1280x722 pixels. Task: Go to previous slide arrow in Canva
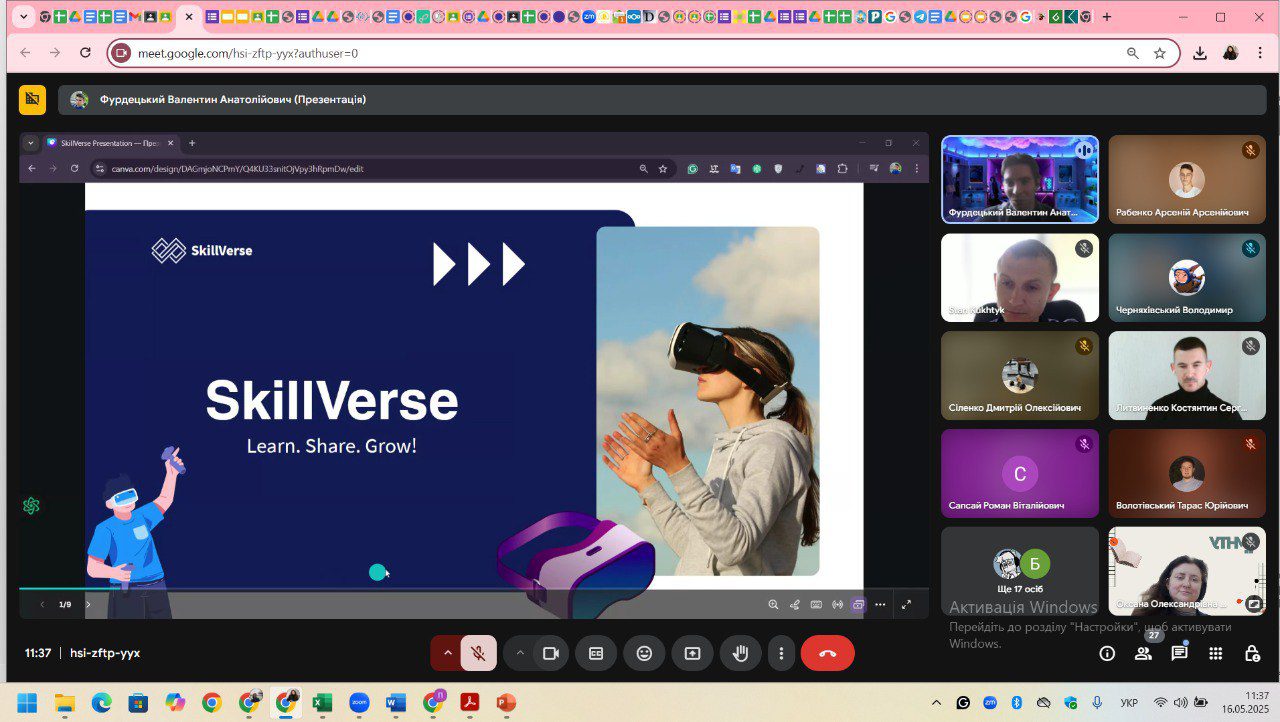point(42,604)
